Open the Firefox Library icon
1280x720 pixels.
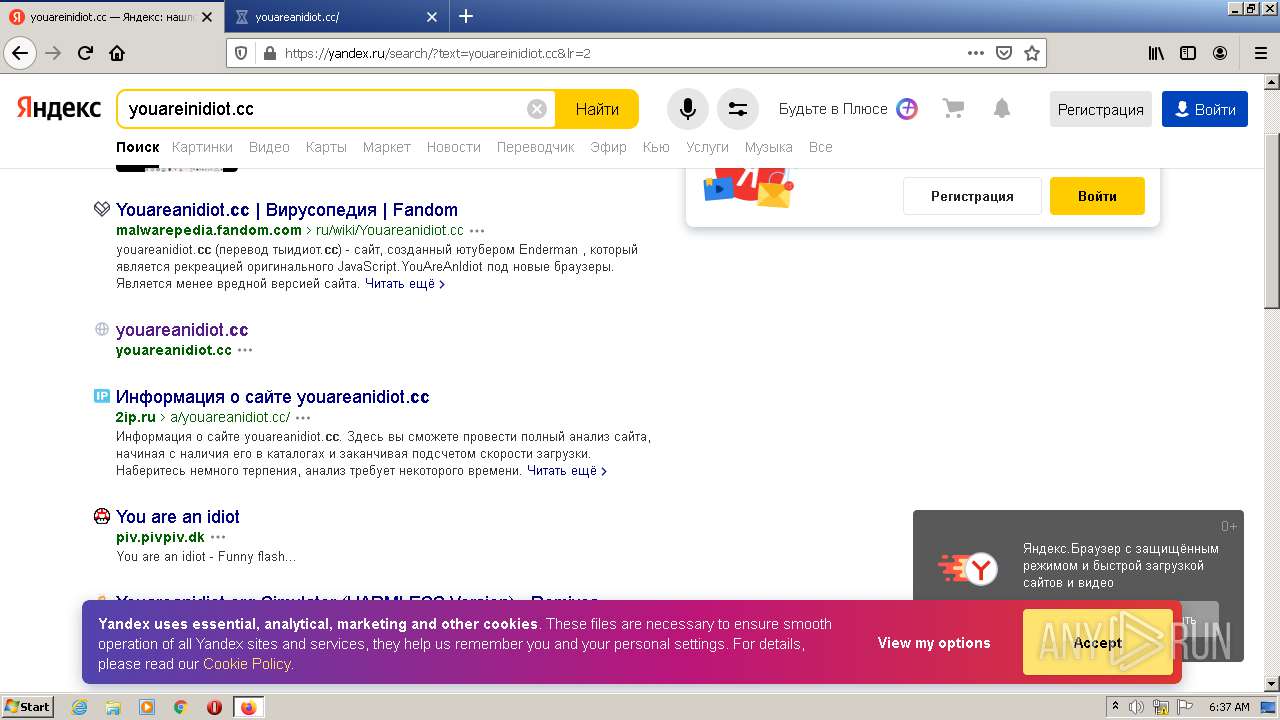point(1156,53)
